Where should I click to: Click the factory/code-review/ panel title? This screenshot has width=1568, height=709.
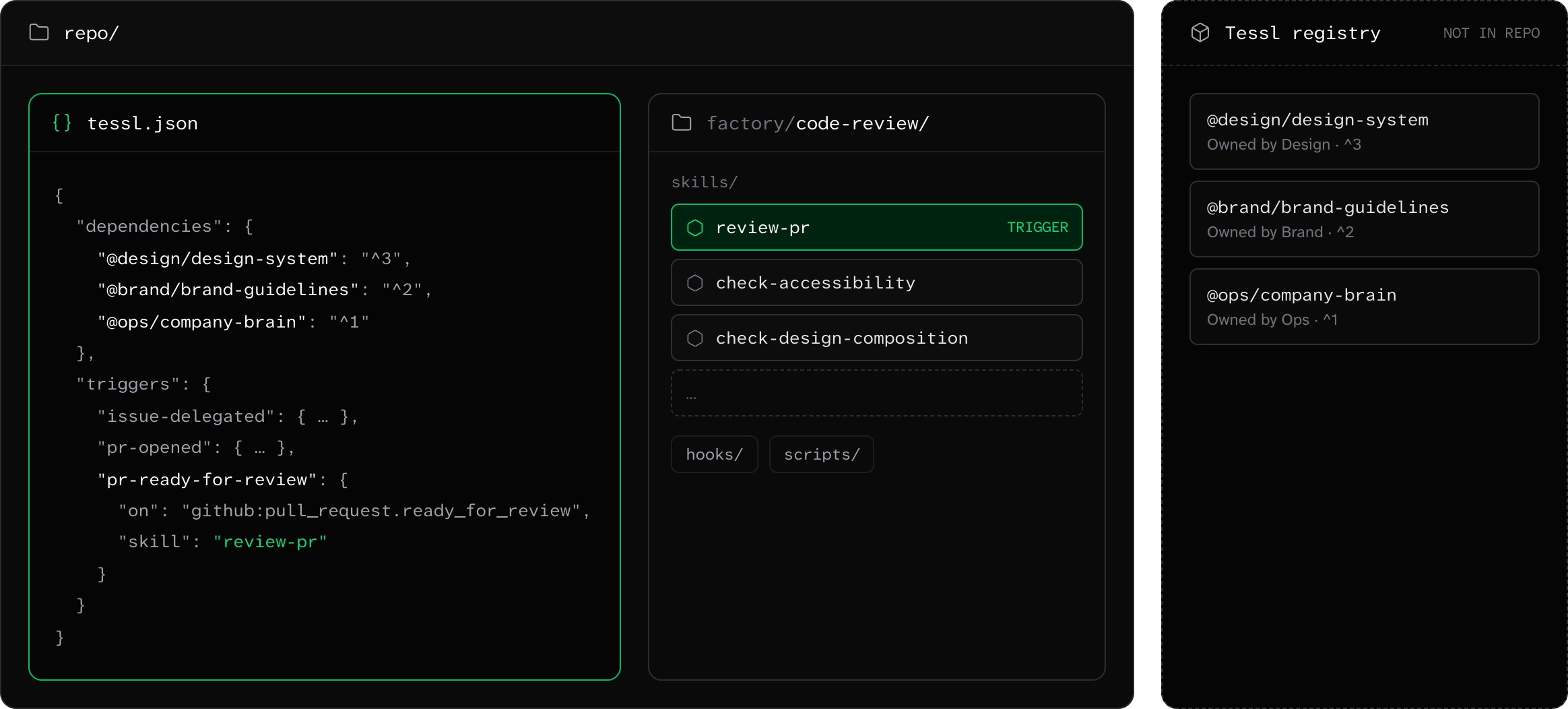coord(818,123)
